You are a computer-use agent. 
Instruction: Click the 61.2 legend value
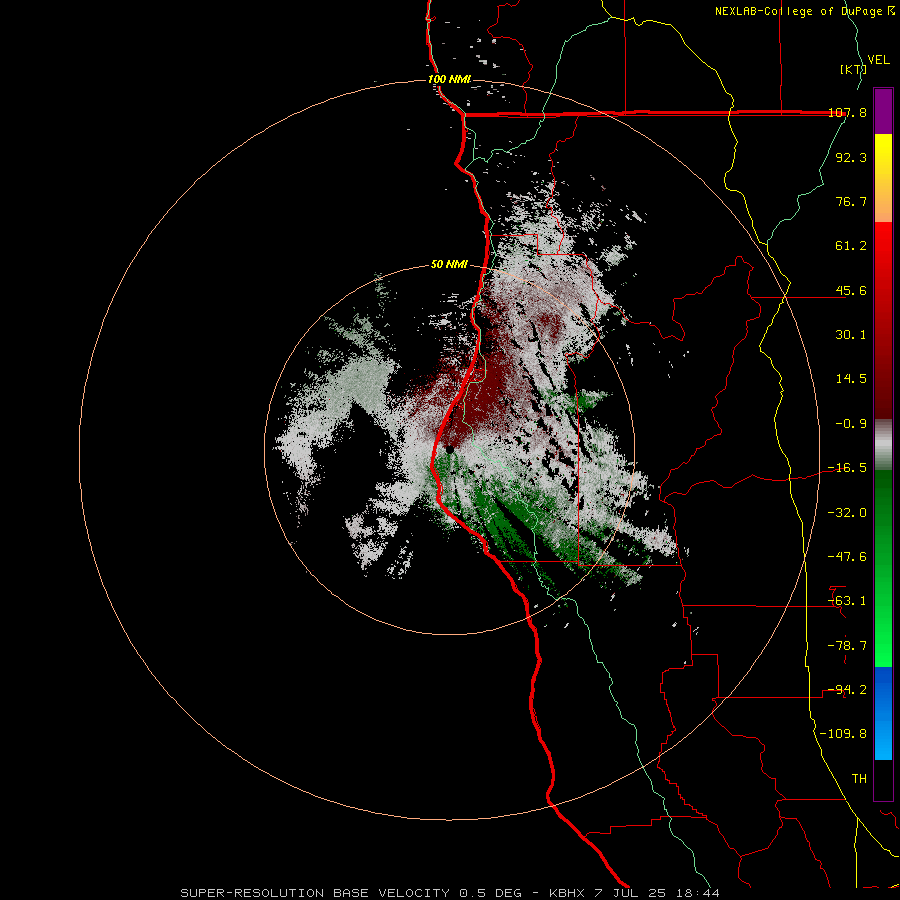(x=851, y=246)
